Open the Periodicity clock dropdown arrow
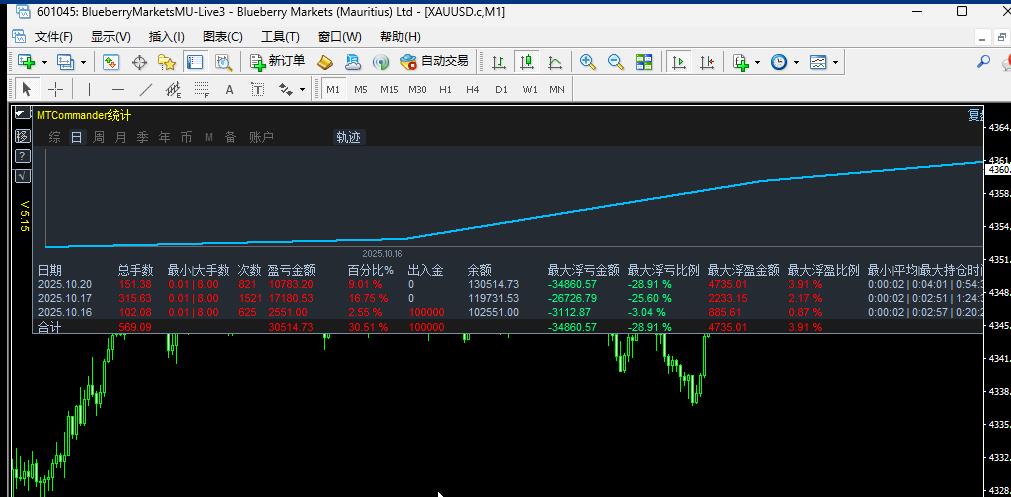 [796, 63]
